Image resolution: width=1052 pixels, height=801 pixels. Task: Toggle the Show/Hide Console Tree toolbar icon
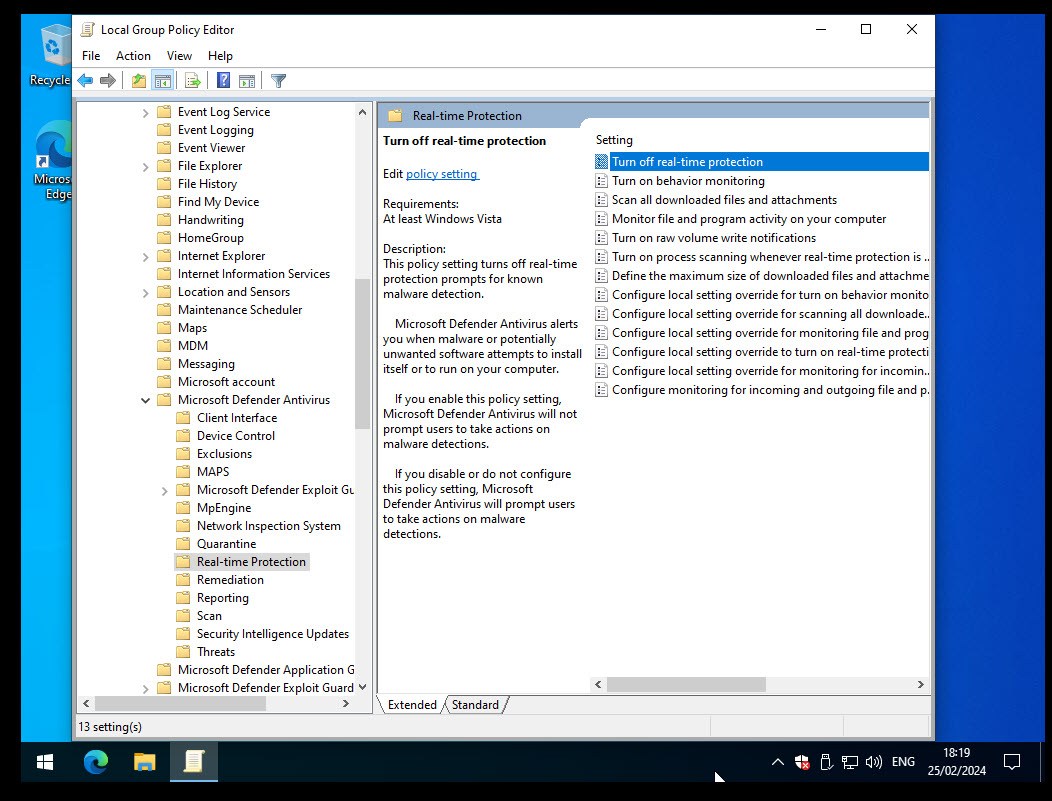coord(162,80)
